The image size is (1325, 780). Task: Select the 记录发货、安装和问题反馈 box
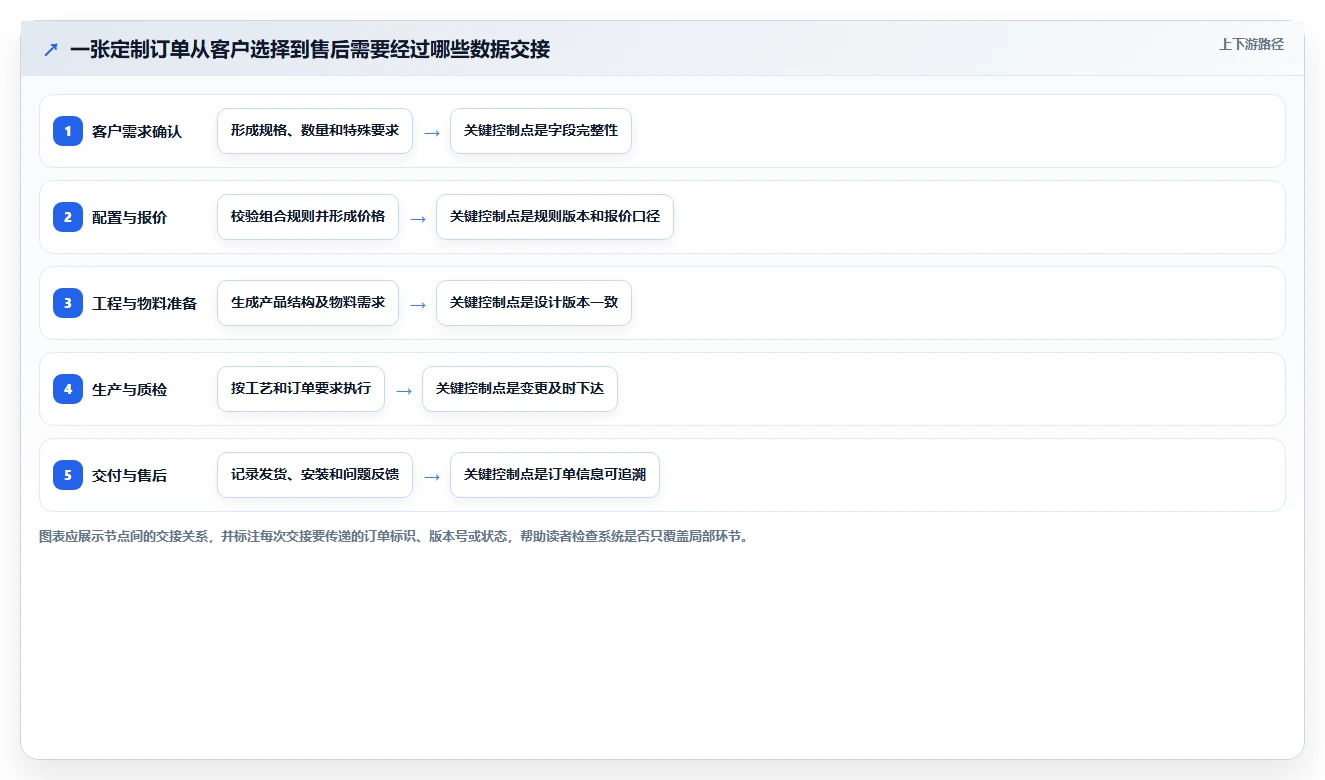(x=315, y=475)
